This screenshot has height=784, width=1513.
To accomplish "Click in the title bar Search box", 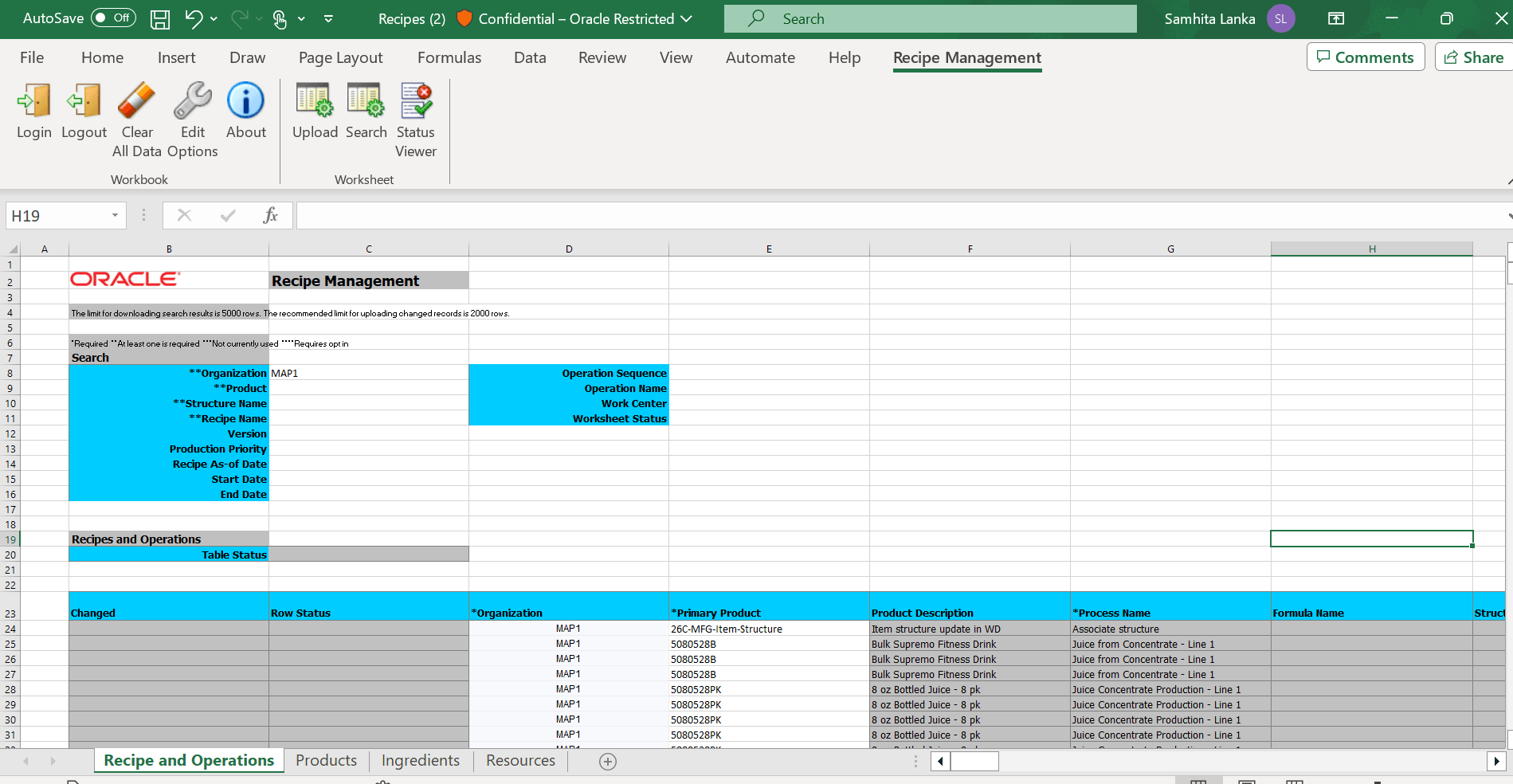I will coord(930,18).
